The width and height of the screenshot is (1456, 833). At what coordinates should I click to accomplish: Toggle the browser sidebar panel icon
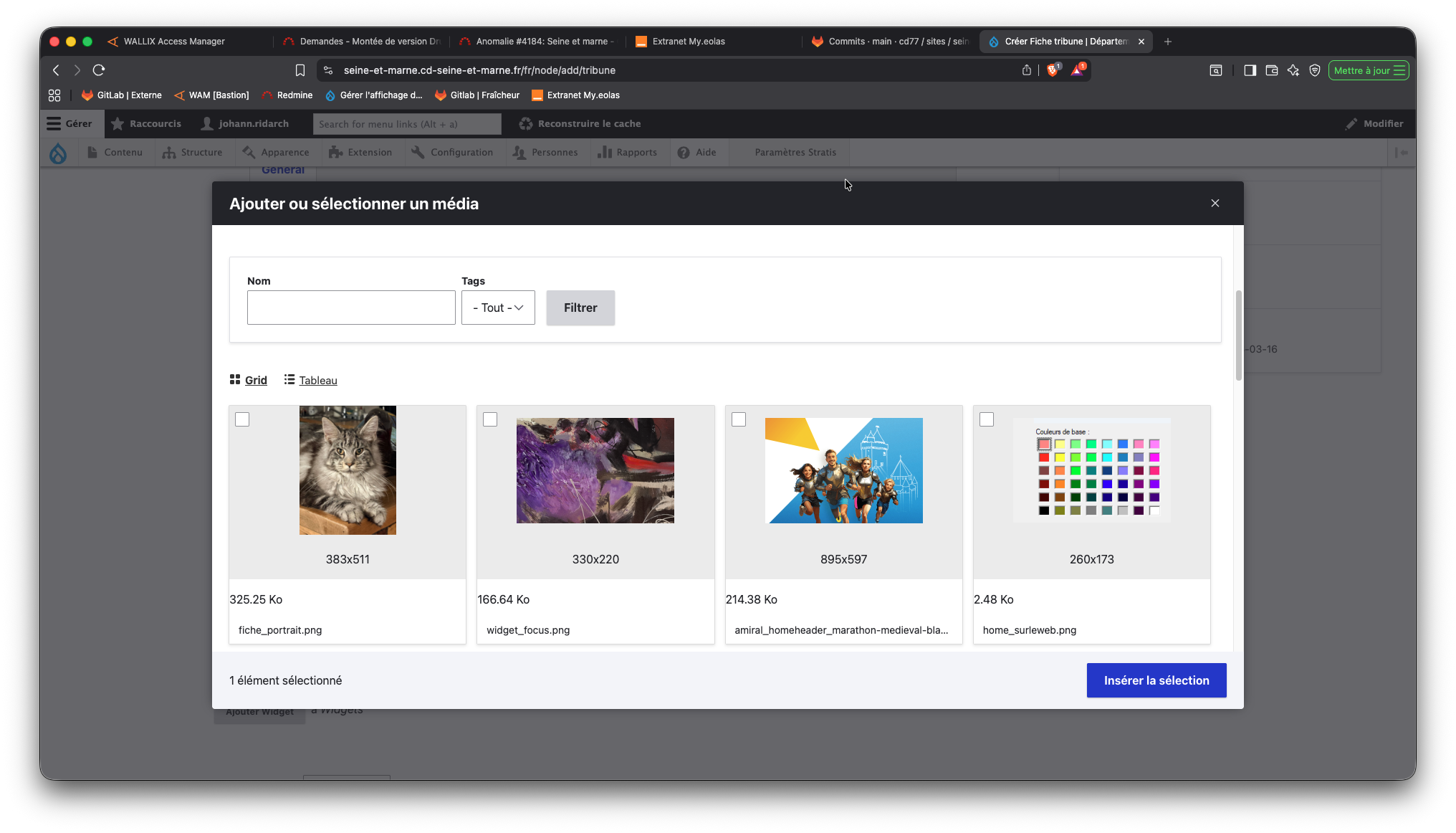click(x=1250, y=70)
